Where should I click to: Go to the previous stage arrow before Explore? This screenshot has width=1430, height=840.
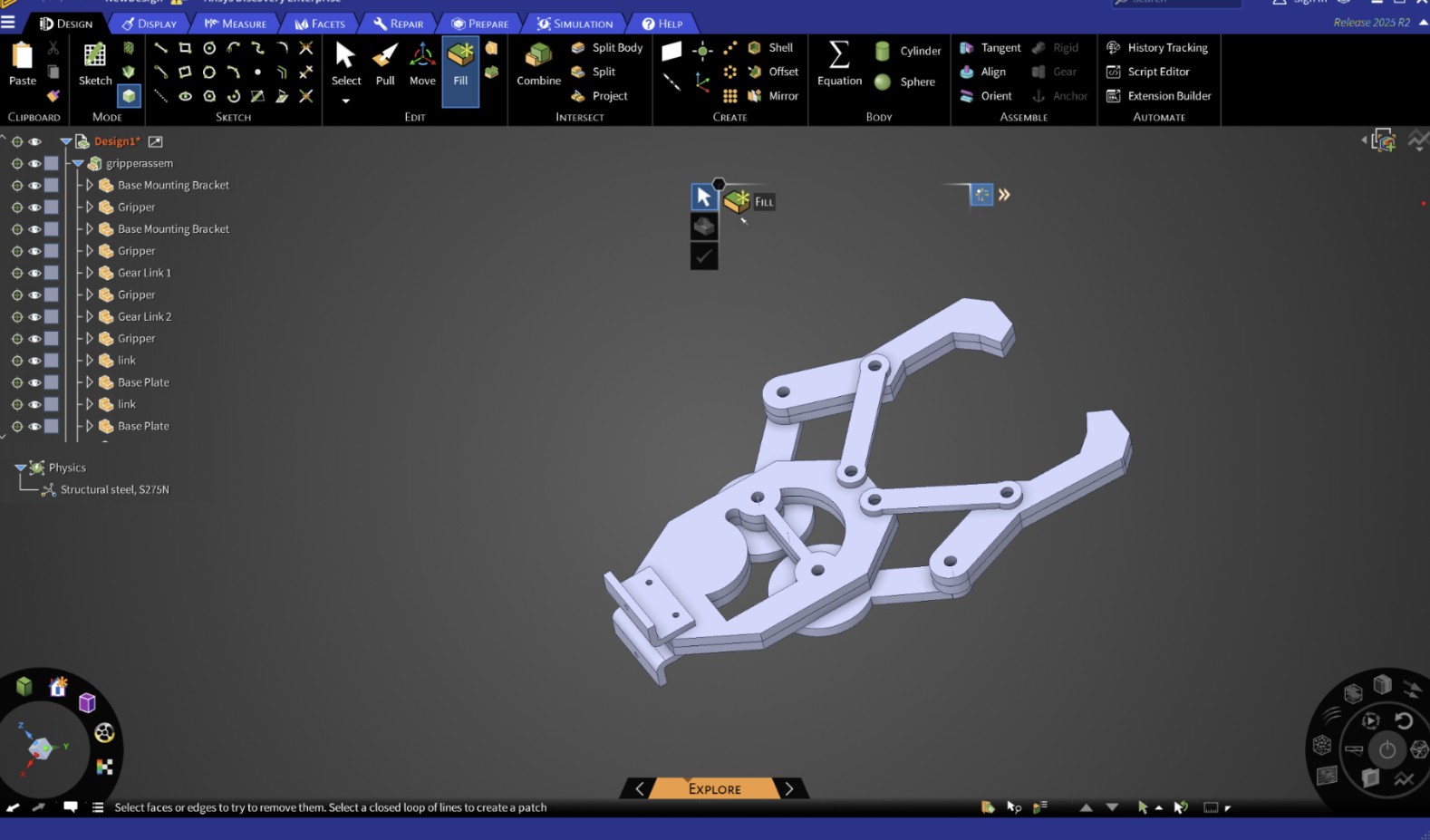click(639, 788)
